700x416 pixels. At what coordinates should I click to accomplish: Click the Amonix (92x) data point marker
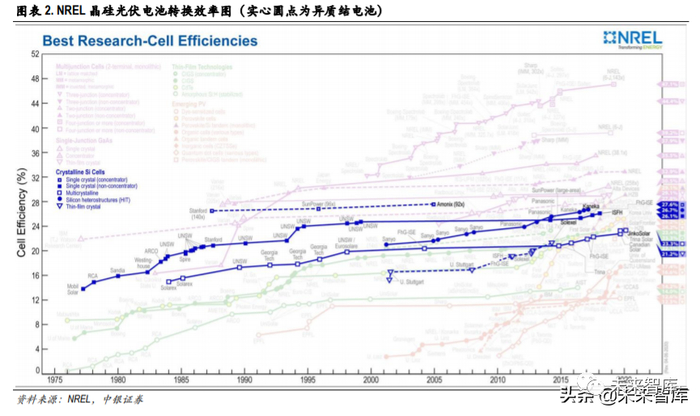click(x=433, y=204)
